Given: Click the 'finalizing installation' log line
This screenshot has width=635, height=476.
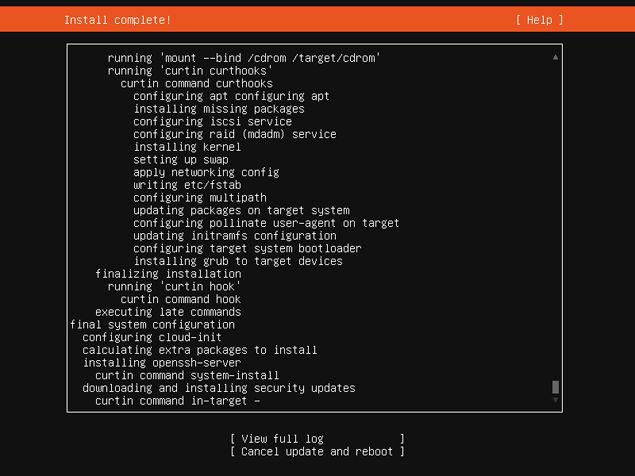Looking at the screenshot, I should pyautogui.click(x=168, y=274).
